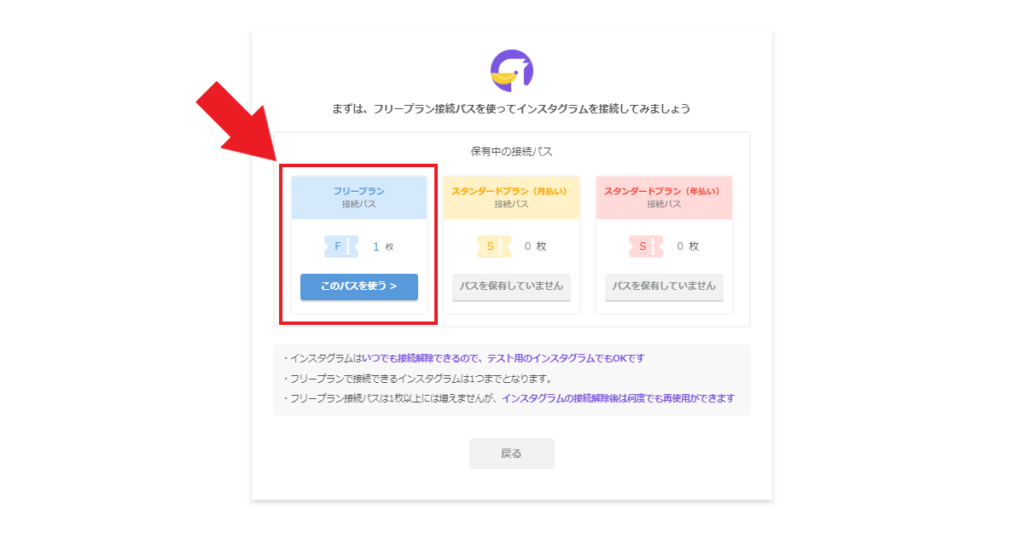This screenshot has height=533, width=1024.
Task: Click the purple text about disconnecting anytime
Action: [503, 358]
